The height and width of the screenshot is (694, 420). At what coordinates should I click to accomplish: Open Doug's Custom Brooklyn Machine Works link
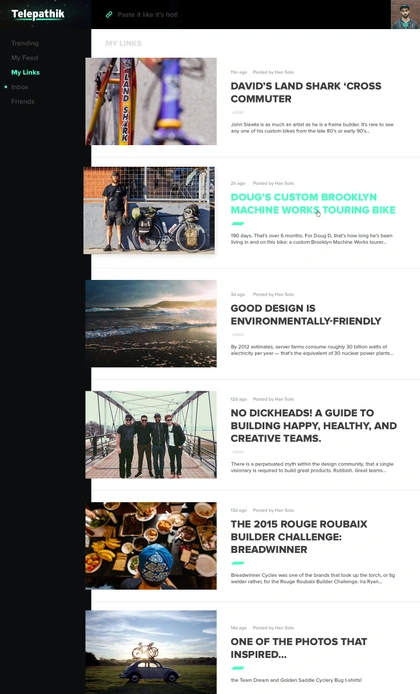(x=313, y=204)
